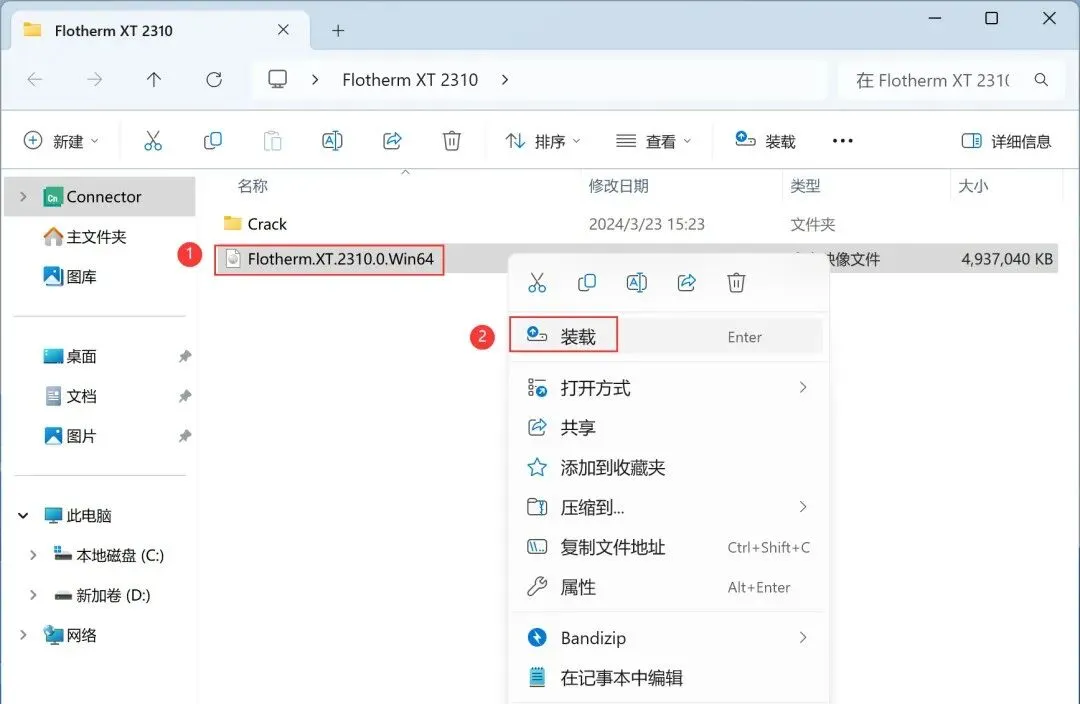Unpin 图片 with its pin icon

pyautogui.click(x=185, y=437)
